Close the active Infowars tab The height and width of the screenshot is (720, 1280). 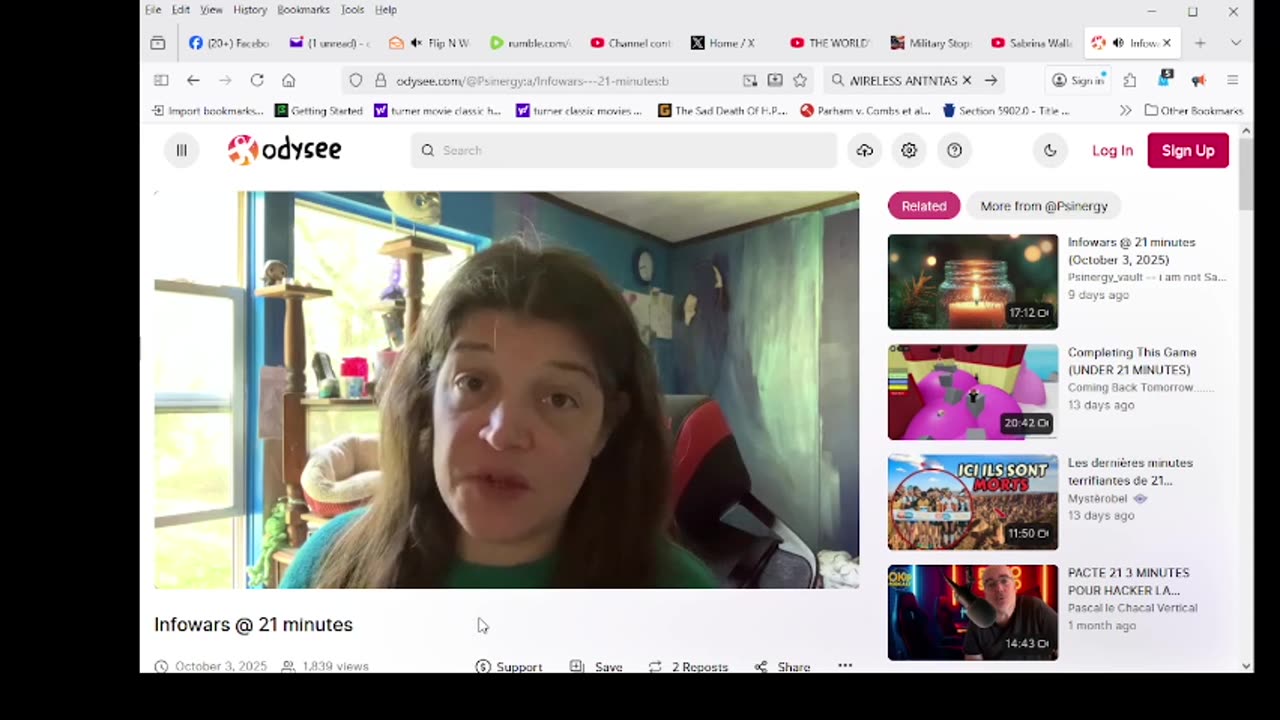pyautogui.click(x=1166, y=43)
